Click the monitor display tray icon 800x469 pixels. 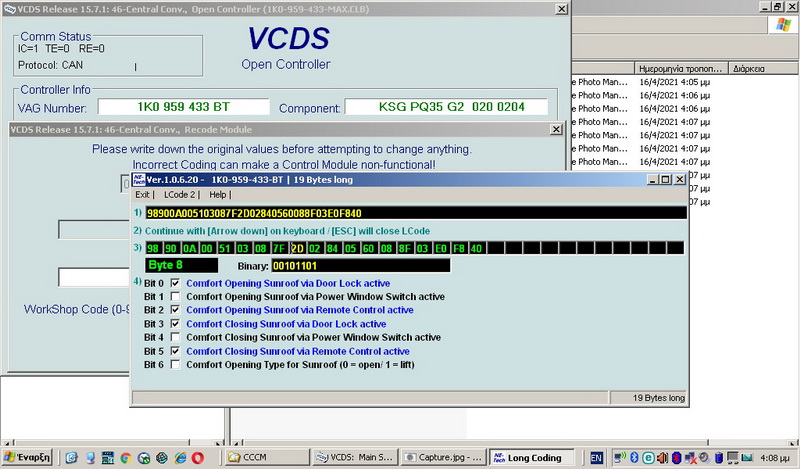pos(733,458)
